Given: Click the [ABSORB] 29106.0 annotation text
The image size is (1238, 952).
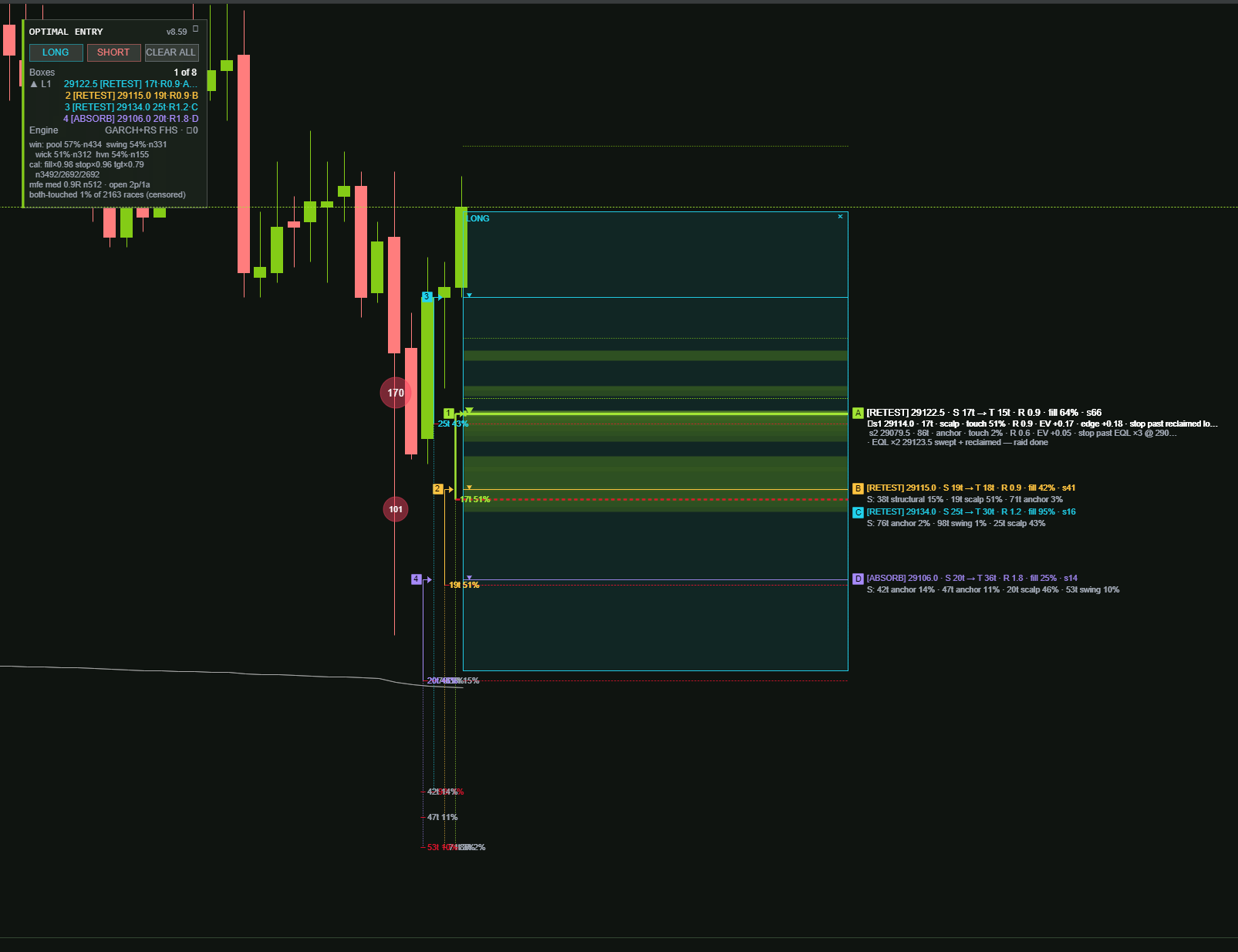Looking at the screenshot, I should (x=971, y=579).
